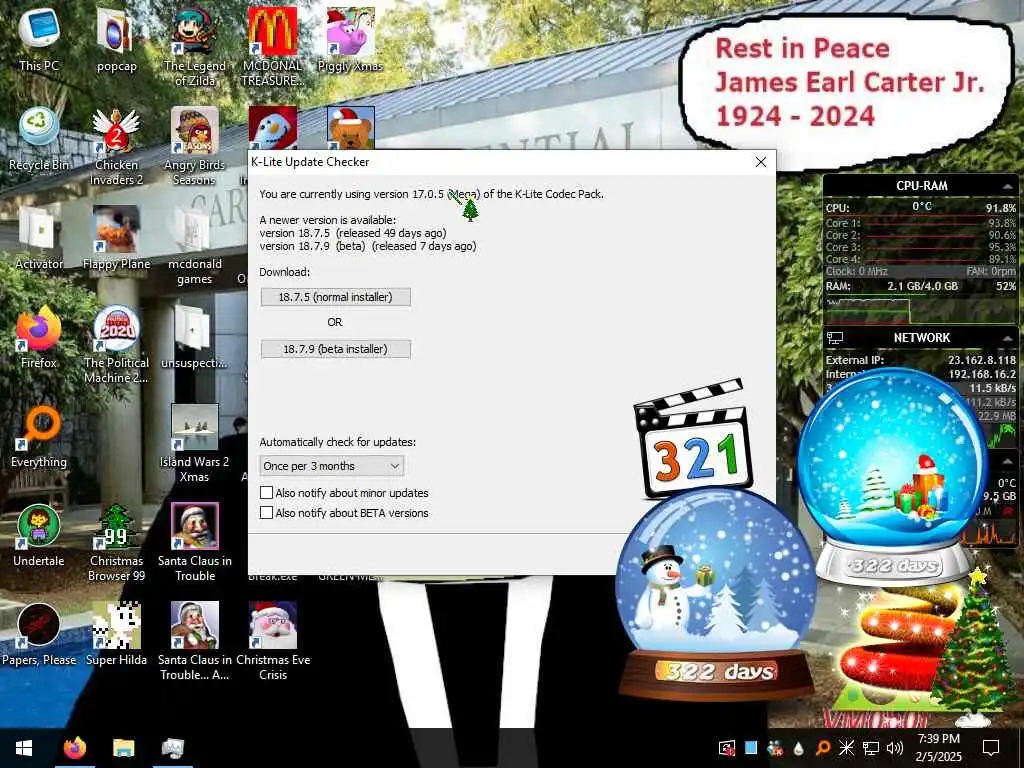Launch the Everything search desktop shortcut
The width and height of the screenshot is (1024, 768).
click(39, 436)
